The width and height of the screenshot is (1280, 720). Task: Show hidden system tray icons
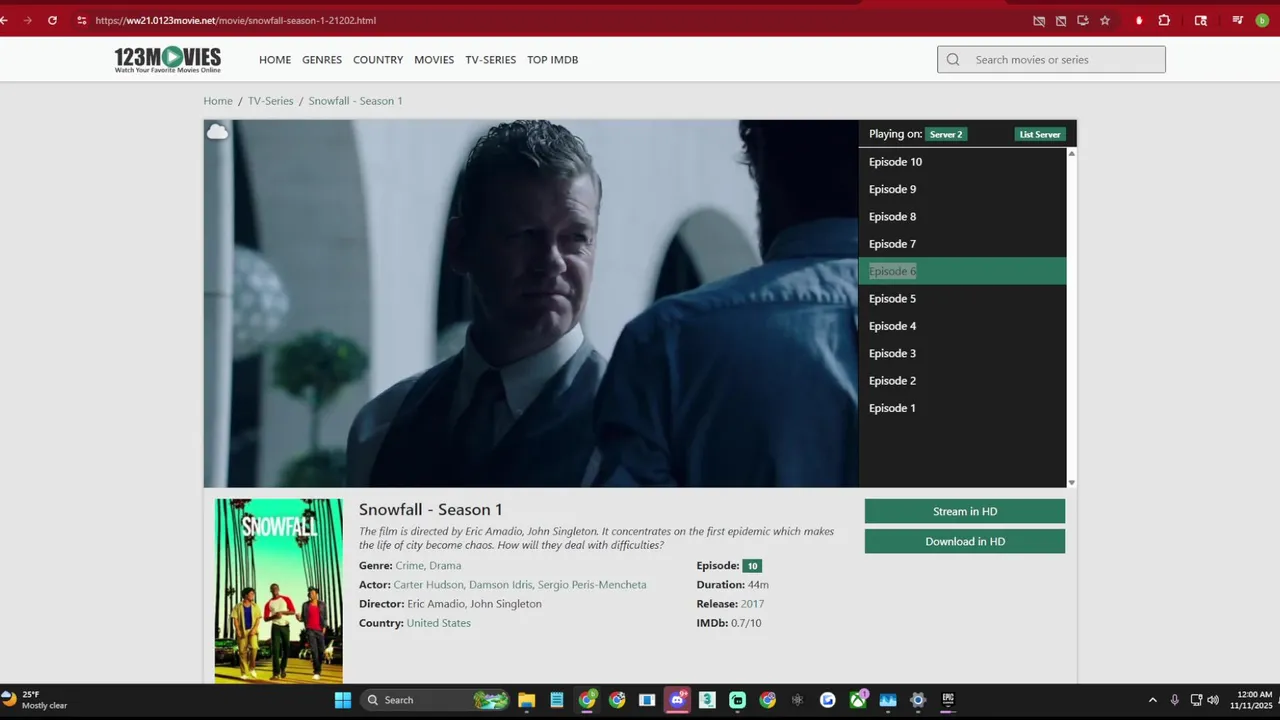(1152, 700)
